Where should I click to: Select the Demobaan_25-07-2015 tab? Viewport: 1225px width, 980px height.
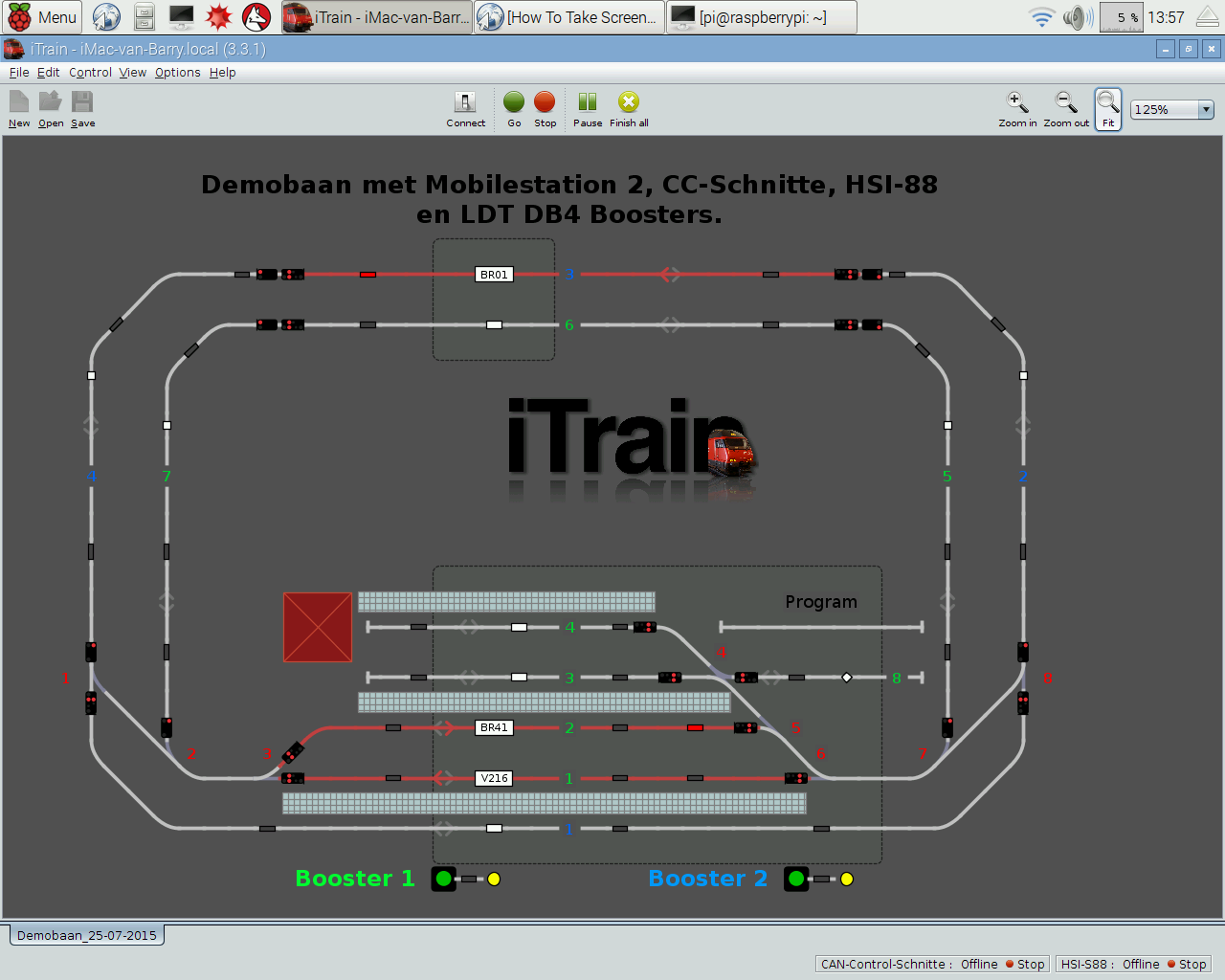[87, 935]
